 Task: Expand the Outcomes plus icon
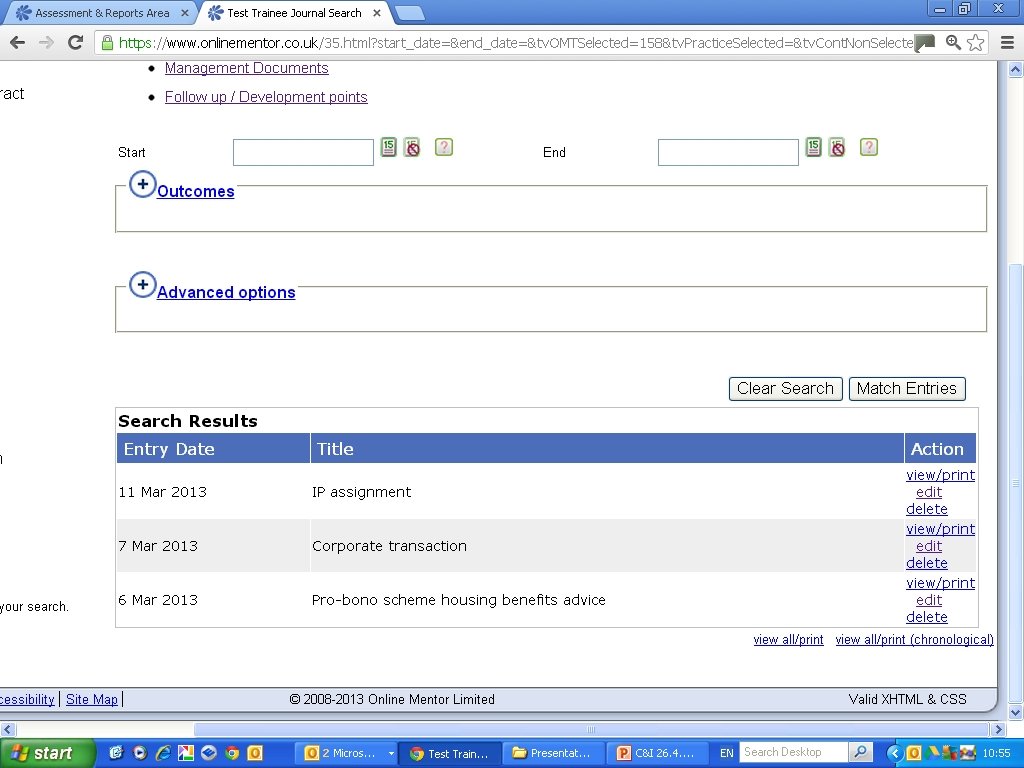click(x=142, y=184)
